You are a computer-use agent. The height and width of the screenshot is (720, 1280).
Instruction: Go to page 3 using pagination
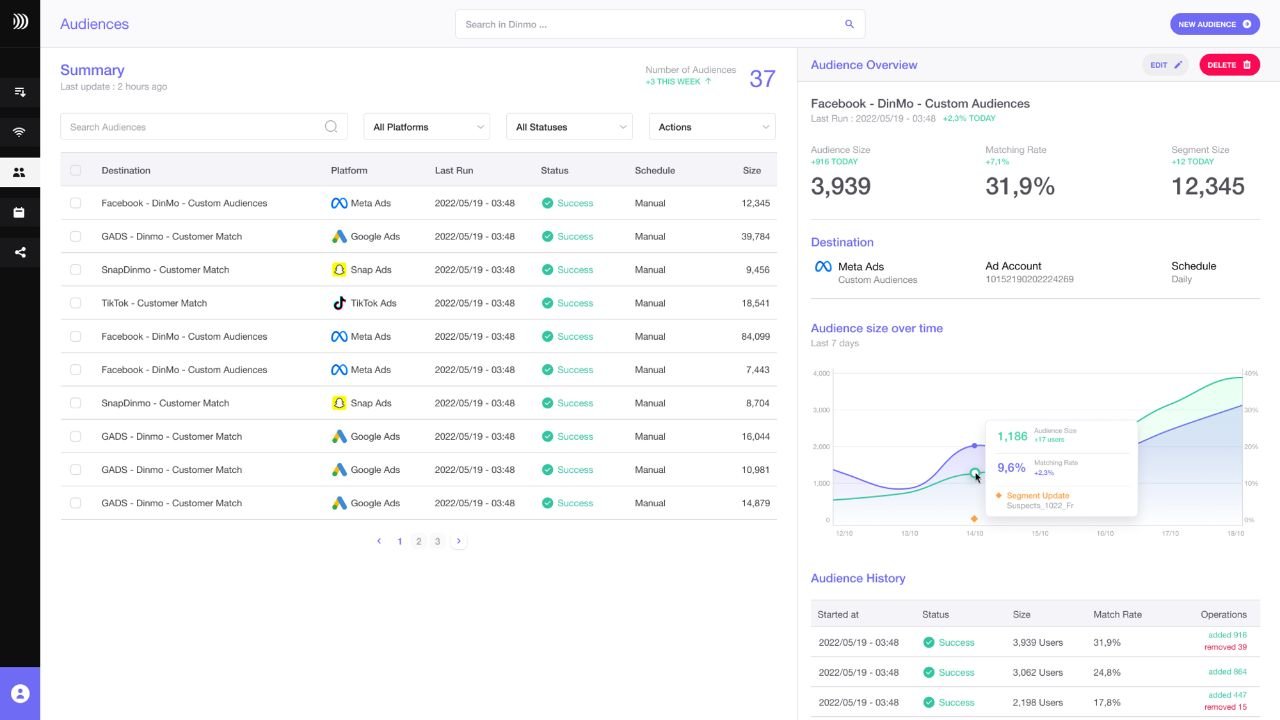[438, 541]
